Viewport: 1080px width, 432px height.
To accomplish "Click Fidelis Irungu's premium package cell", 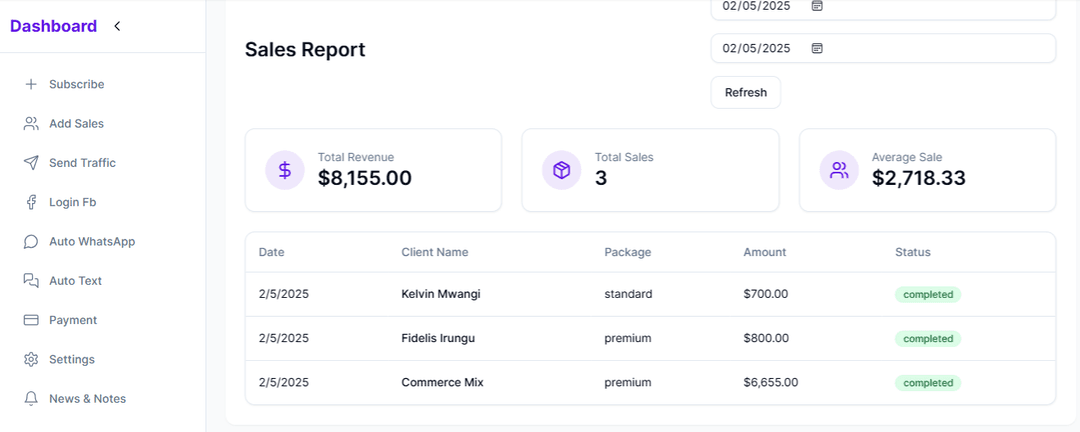I will (x=627, y=338).
